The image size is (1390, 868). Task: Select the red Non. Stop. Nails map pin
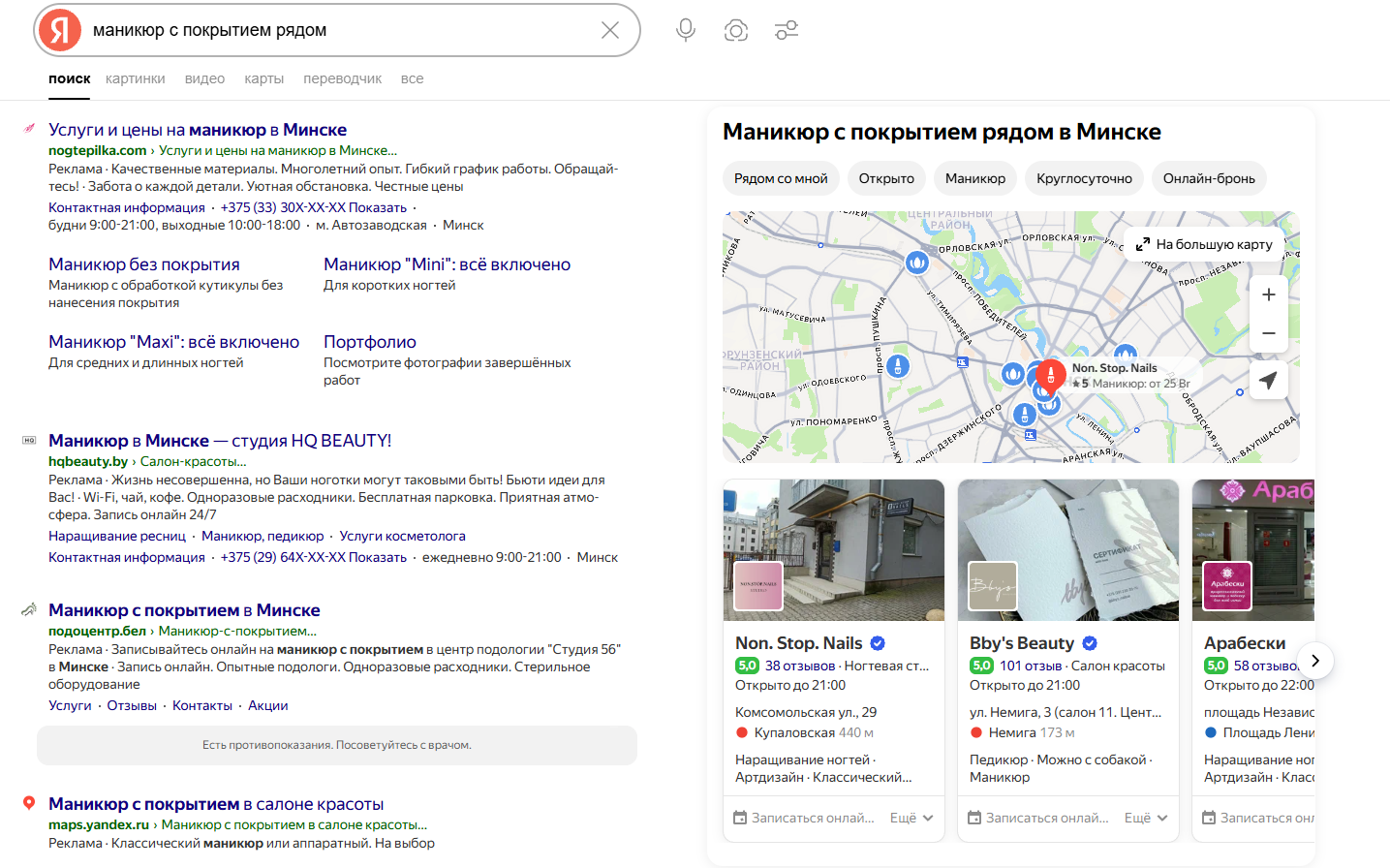(1051, 376)
